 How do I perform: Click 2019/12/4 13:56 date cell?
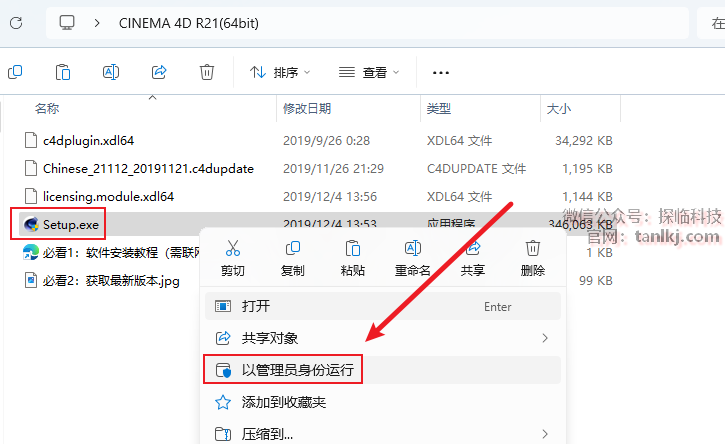(330, 197)
